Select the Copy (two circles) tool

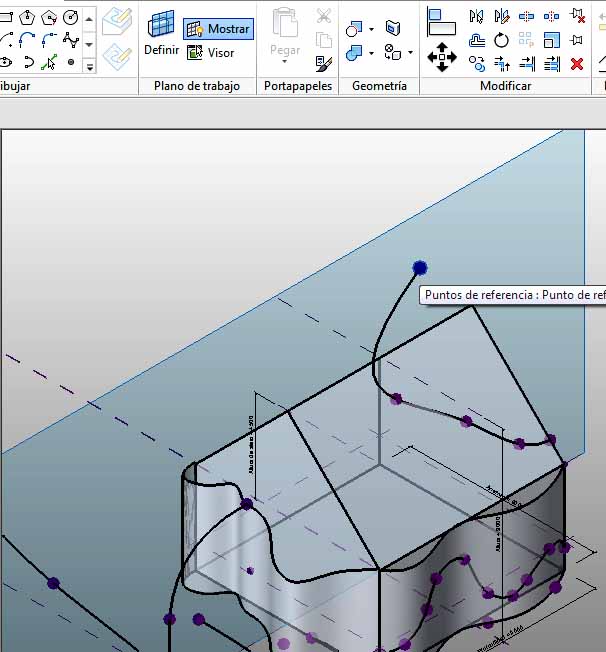[477, 64]
